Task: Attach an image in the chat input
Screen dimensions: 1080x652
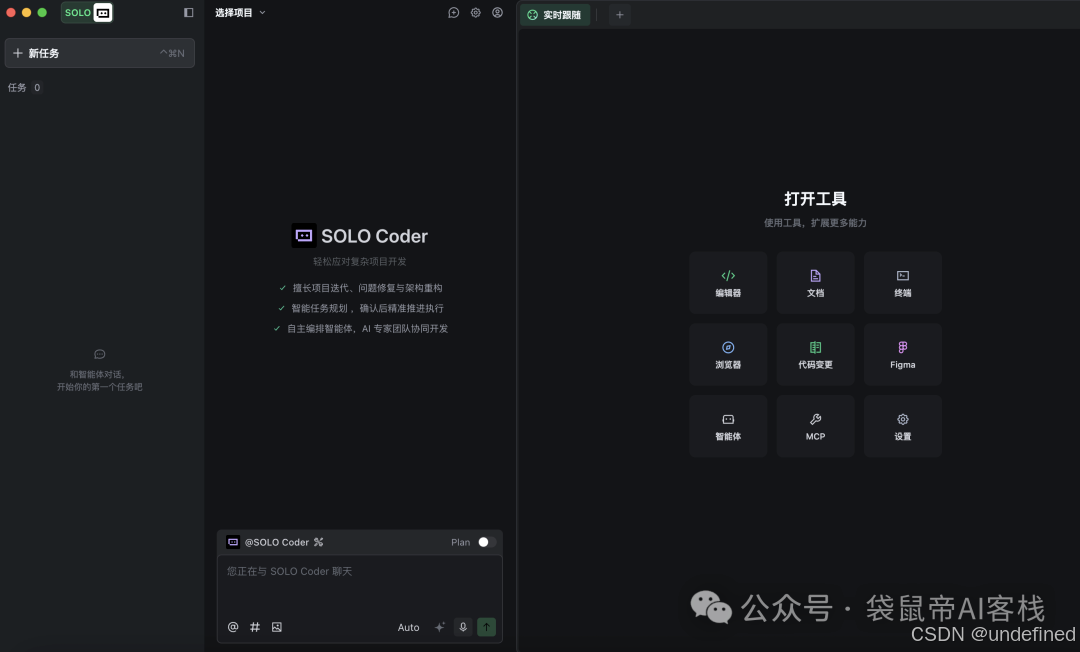Action: tap(276, 627)
